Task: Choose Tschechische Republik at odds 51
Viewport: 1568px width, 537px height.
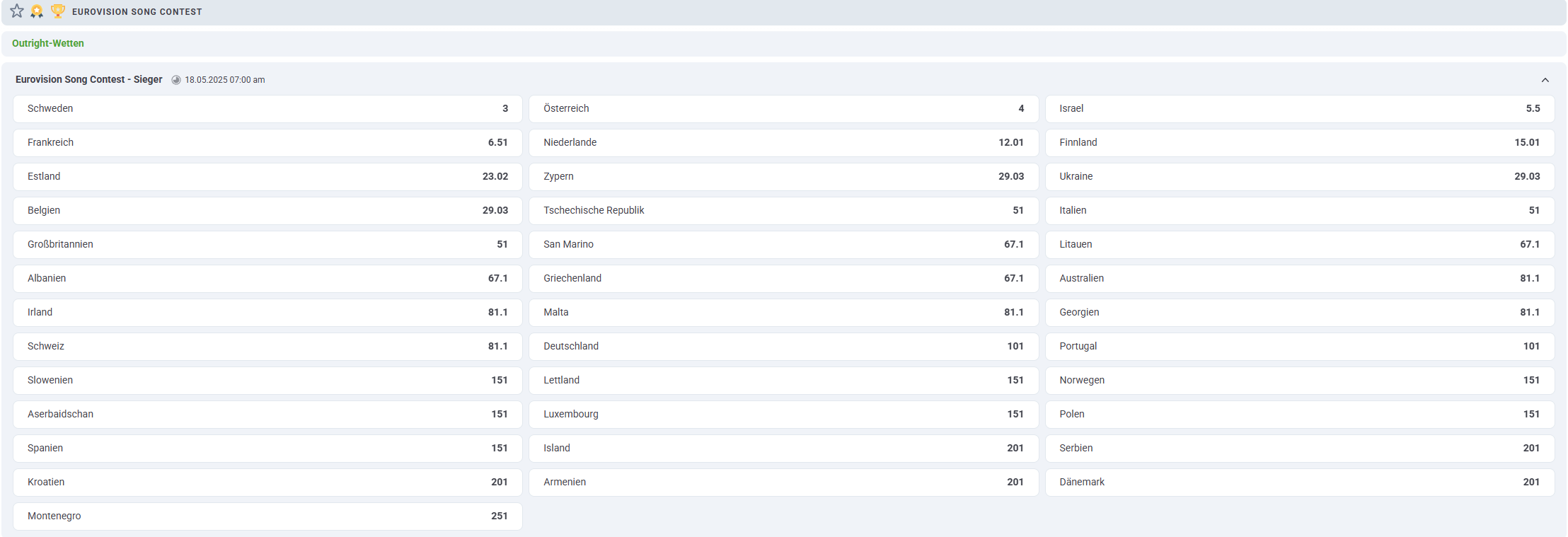Action: tap(783, 211)
